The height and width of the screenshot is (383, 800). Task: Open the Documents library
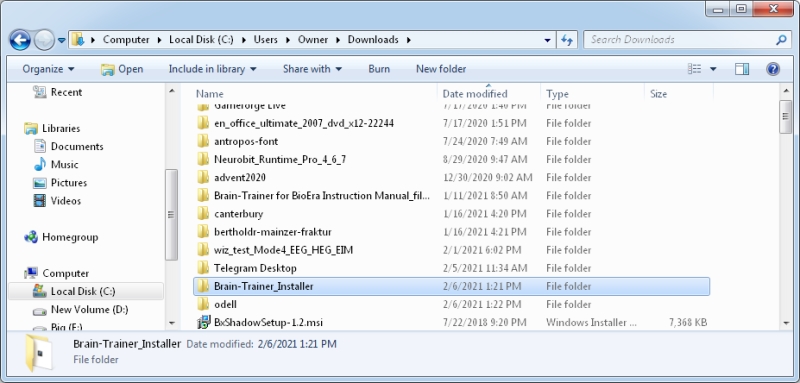[68, 146]
